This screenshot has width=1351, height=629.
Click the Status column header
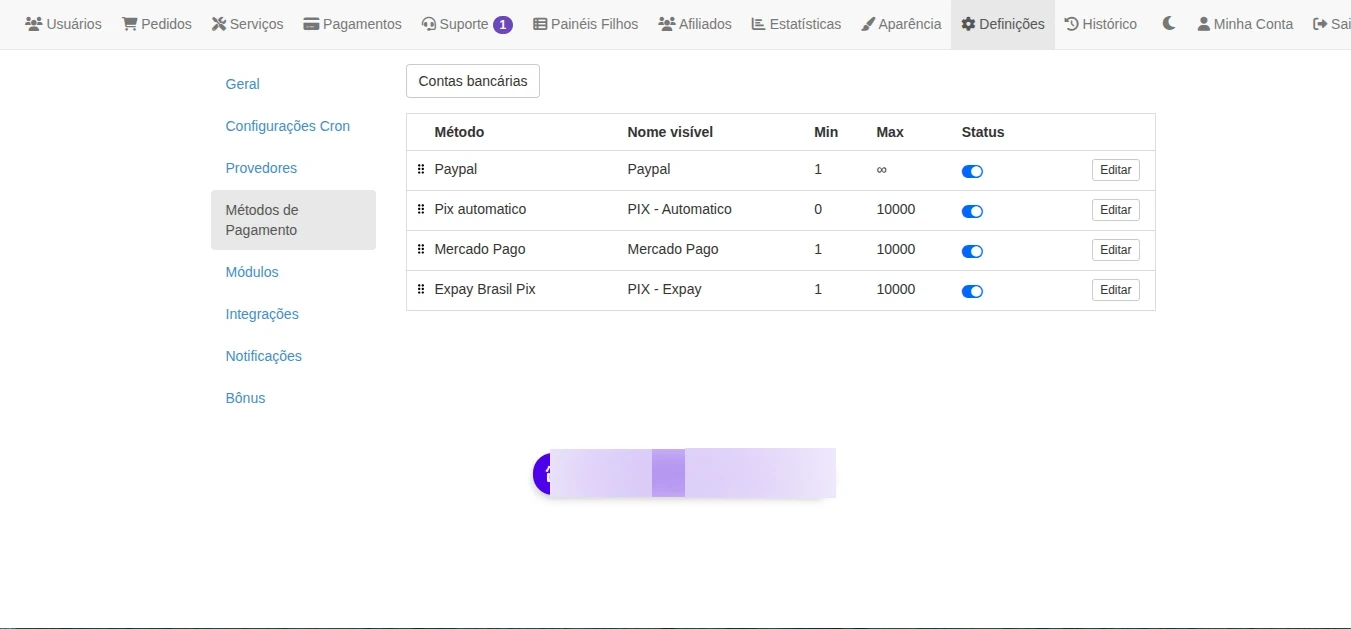coord(983,132)
